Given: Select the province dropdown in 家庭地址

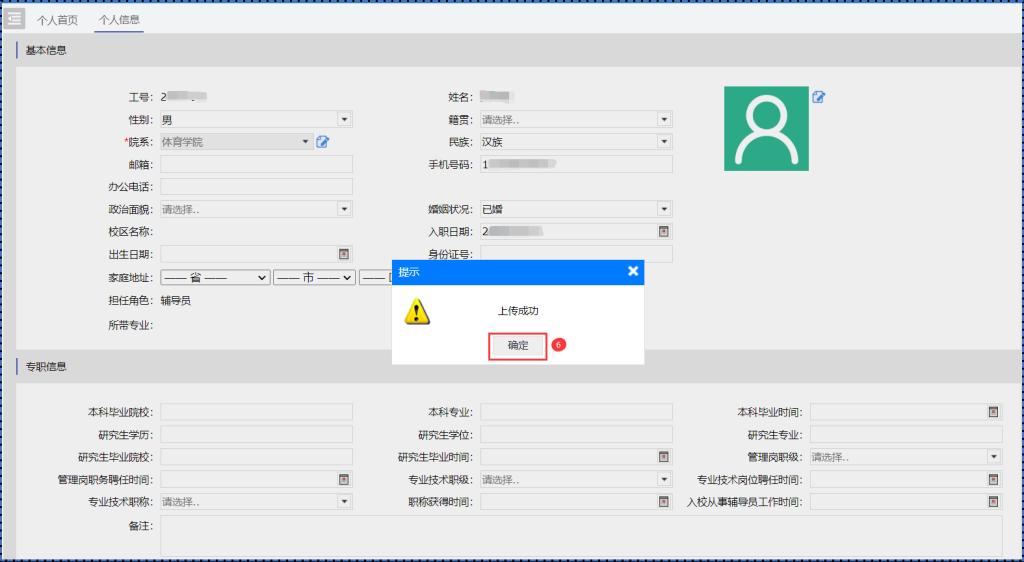Looking at the screenshot, I should [x=215, y=277].
